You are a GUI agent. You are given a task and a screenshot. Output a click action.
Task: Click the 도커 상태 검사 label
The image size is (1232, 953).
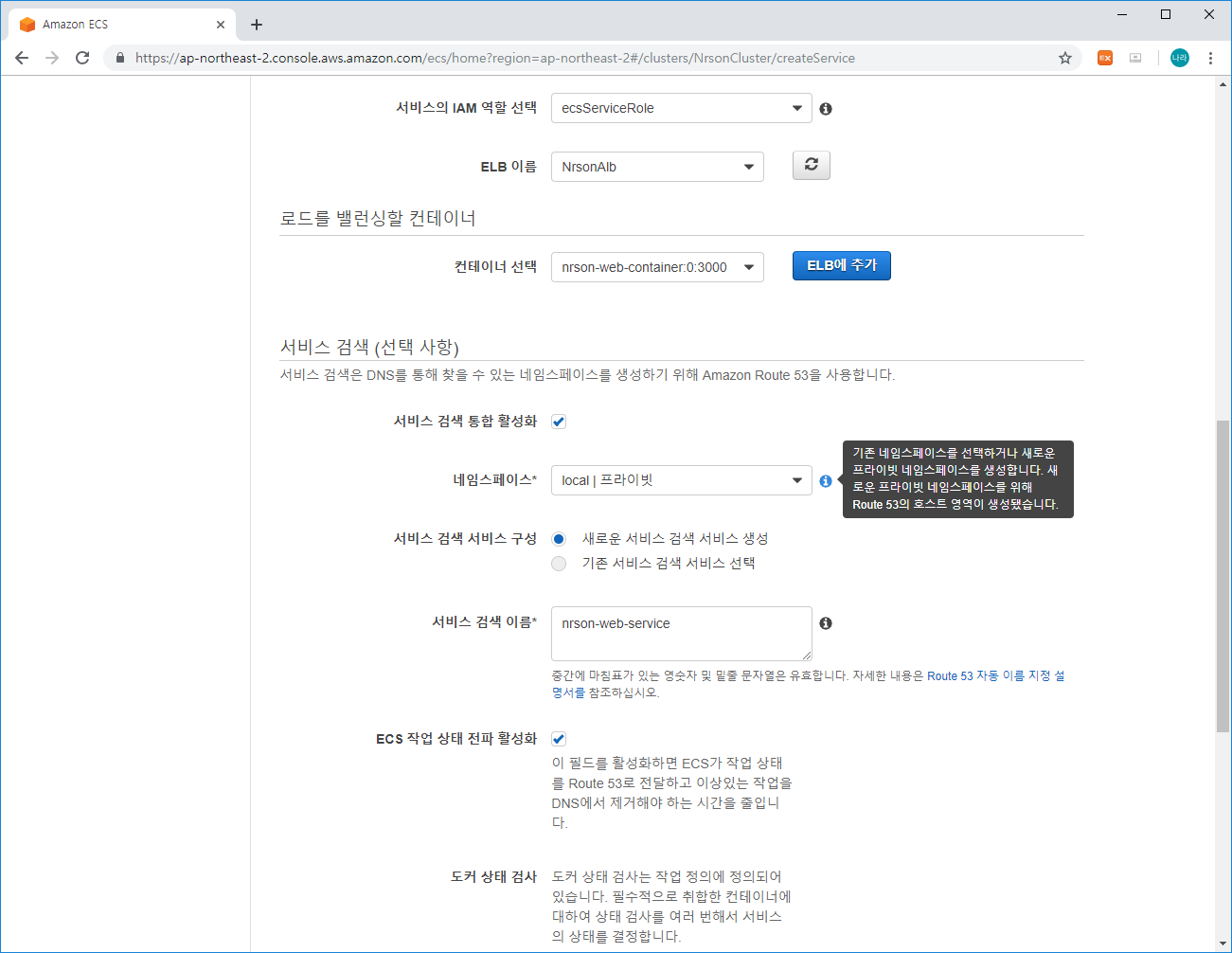point(493,877)
